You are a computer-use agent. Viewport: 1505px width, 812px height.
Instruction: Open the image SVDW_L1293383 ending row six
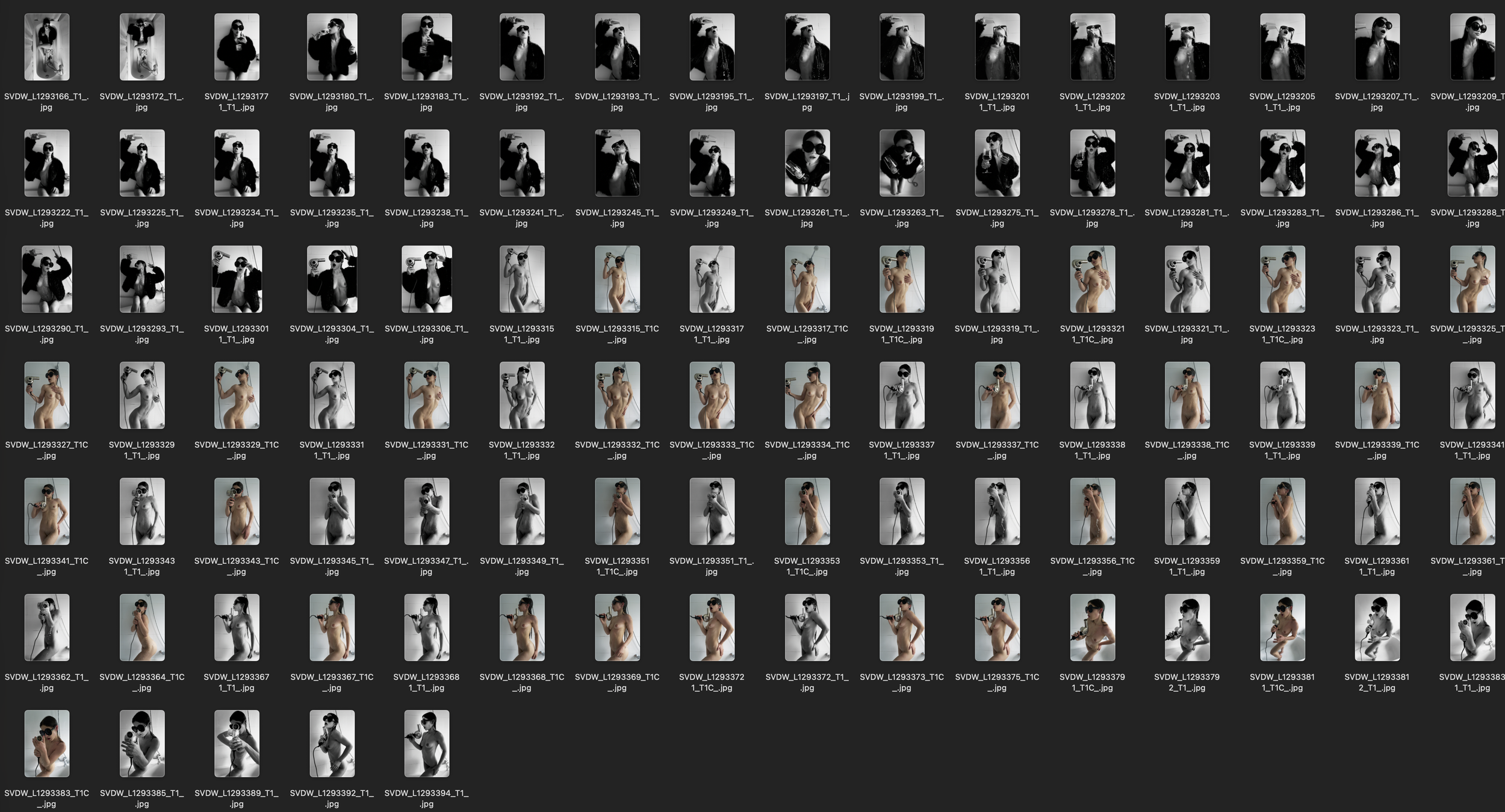tap(1472, 627)
